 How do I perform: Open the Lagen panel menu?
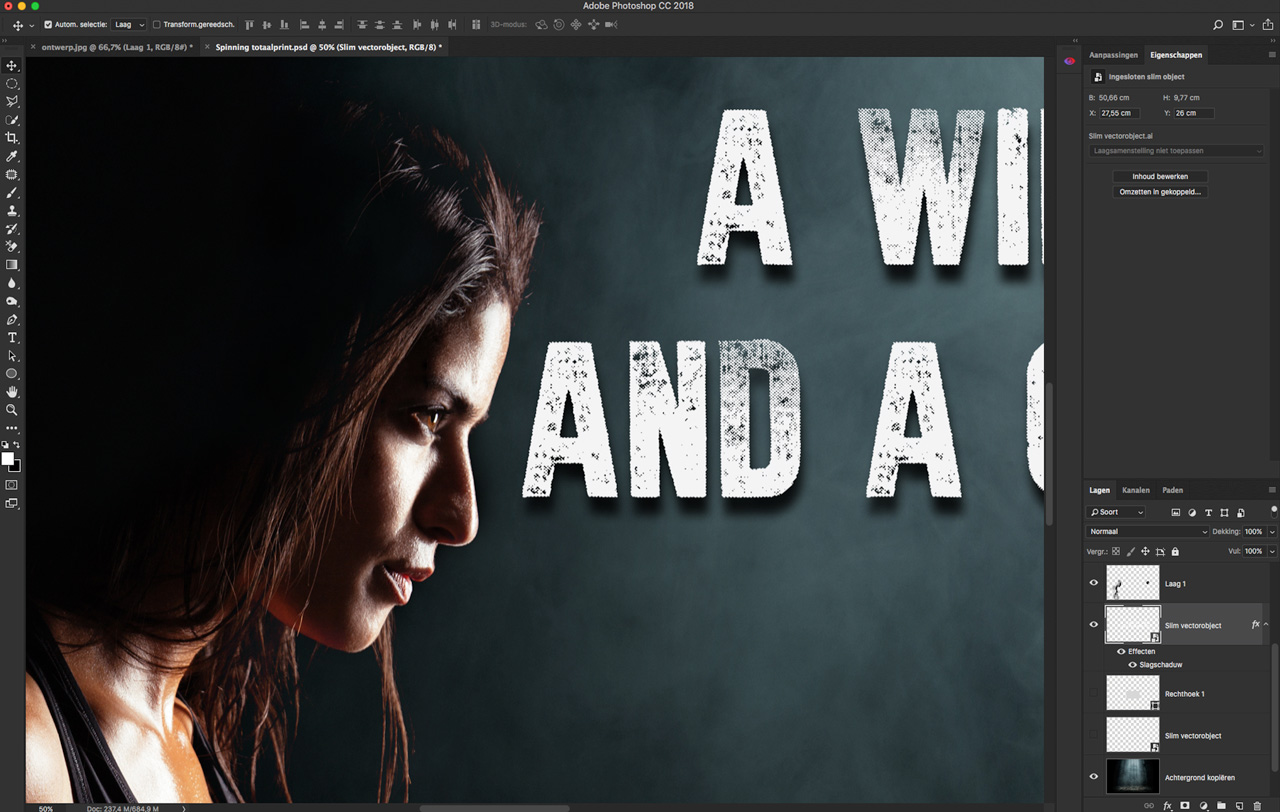click(1272, 490)
